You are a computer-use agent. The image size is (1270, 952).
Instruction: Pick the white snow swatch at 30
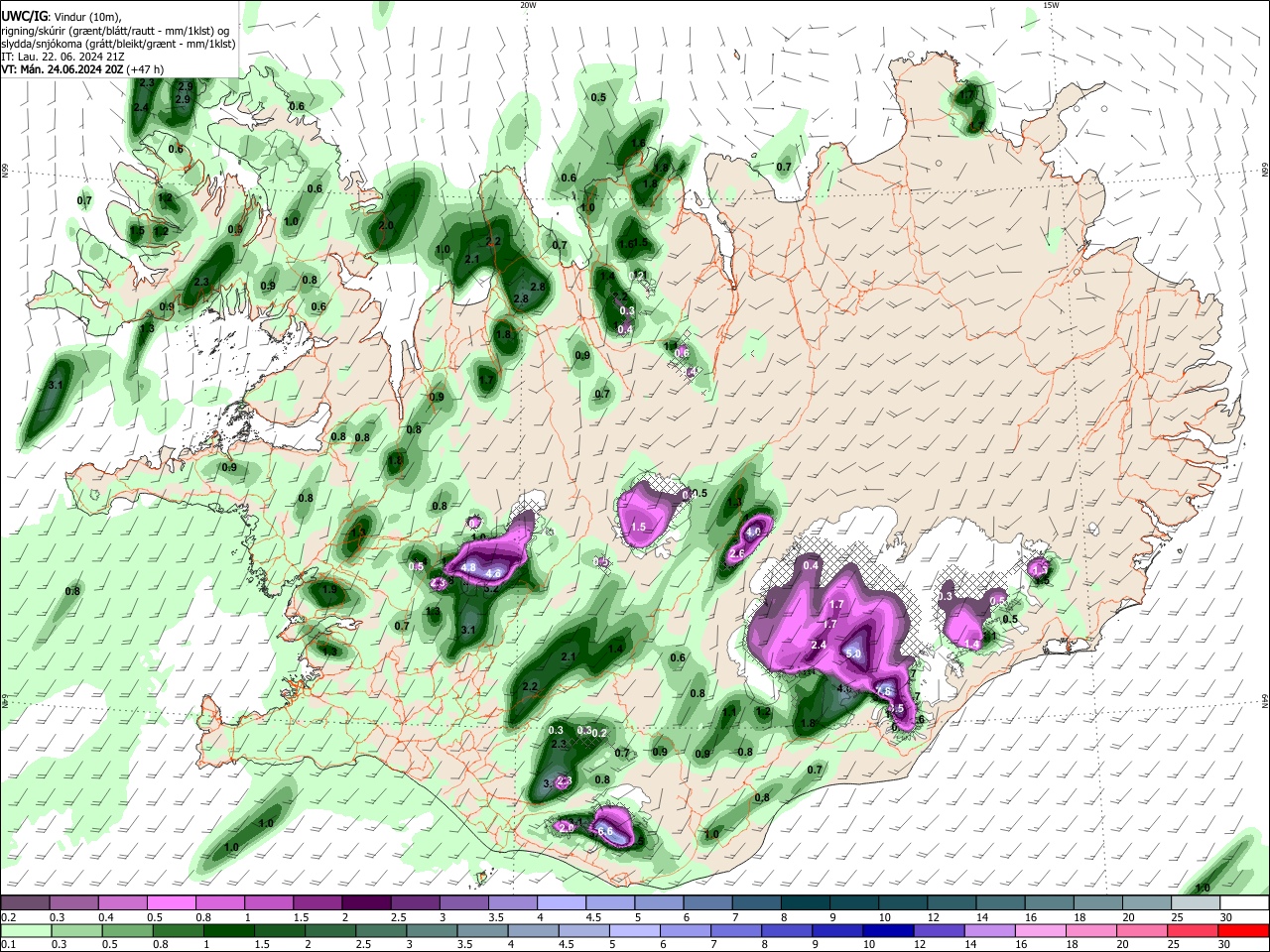coord(1245,902)
